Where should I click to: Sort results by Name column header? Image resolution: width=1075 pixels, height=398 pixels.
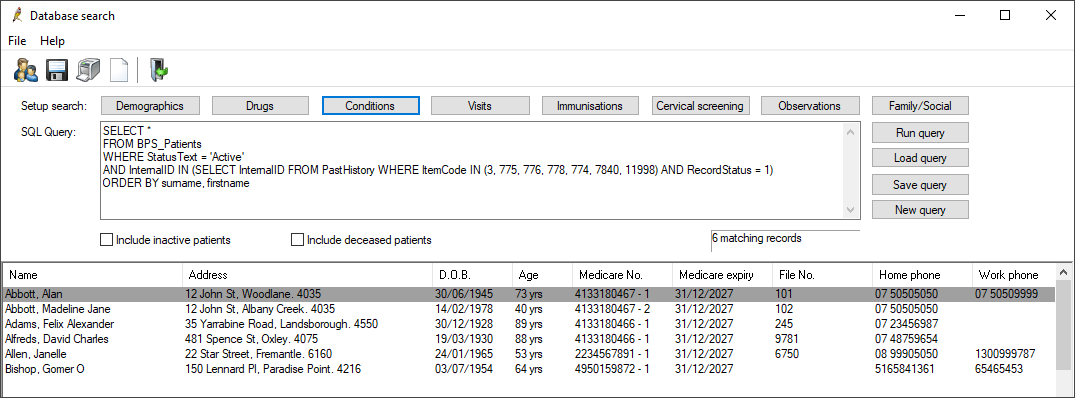[x=92, y=275]
